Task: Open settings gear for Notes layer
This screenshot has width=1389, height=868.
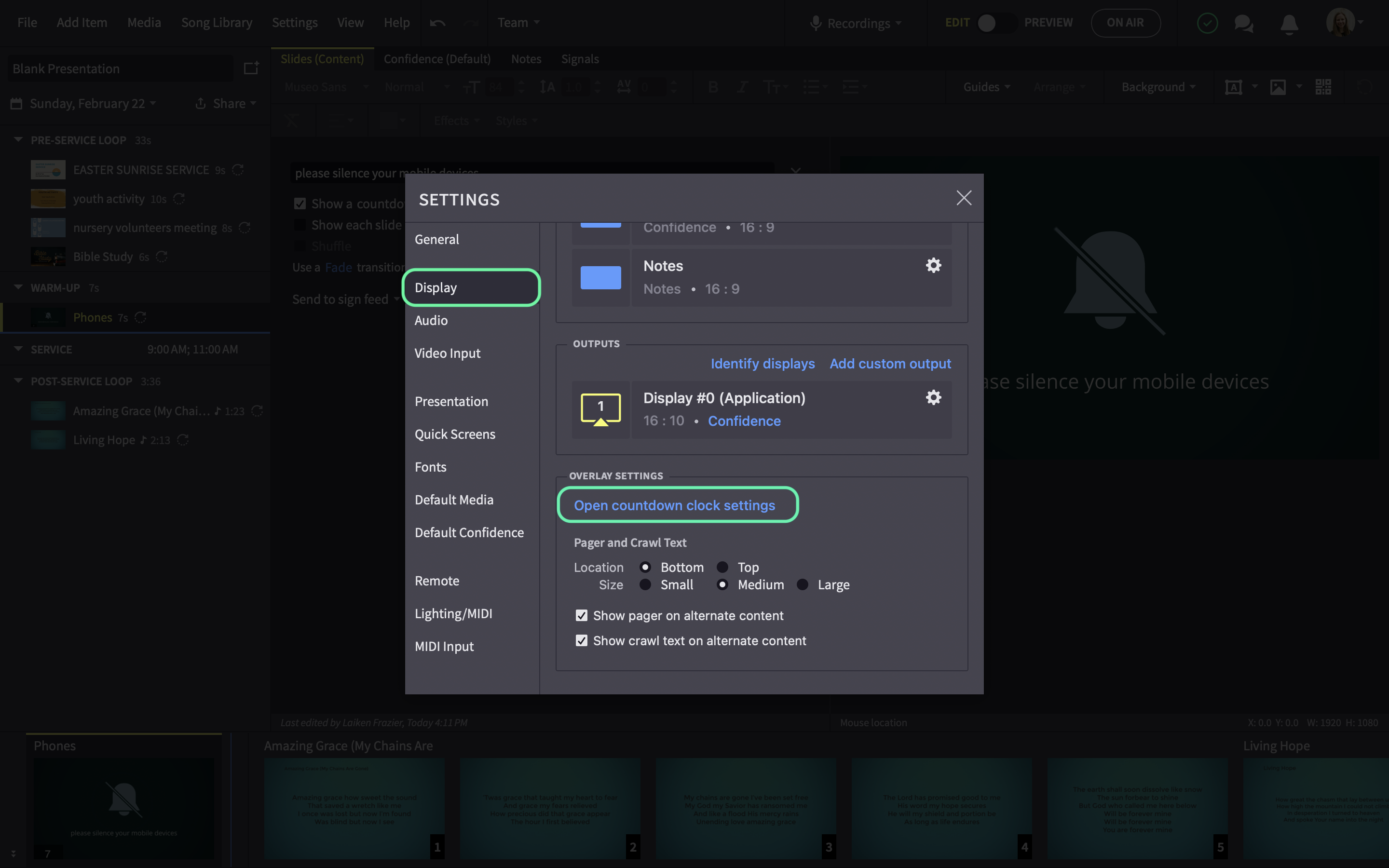Action: pyautogui.click(x=933, y=265)
